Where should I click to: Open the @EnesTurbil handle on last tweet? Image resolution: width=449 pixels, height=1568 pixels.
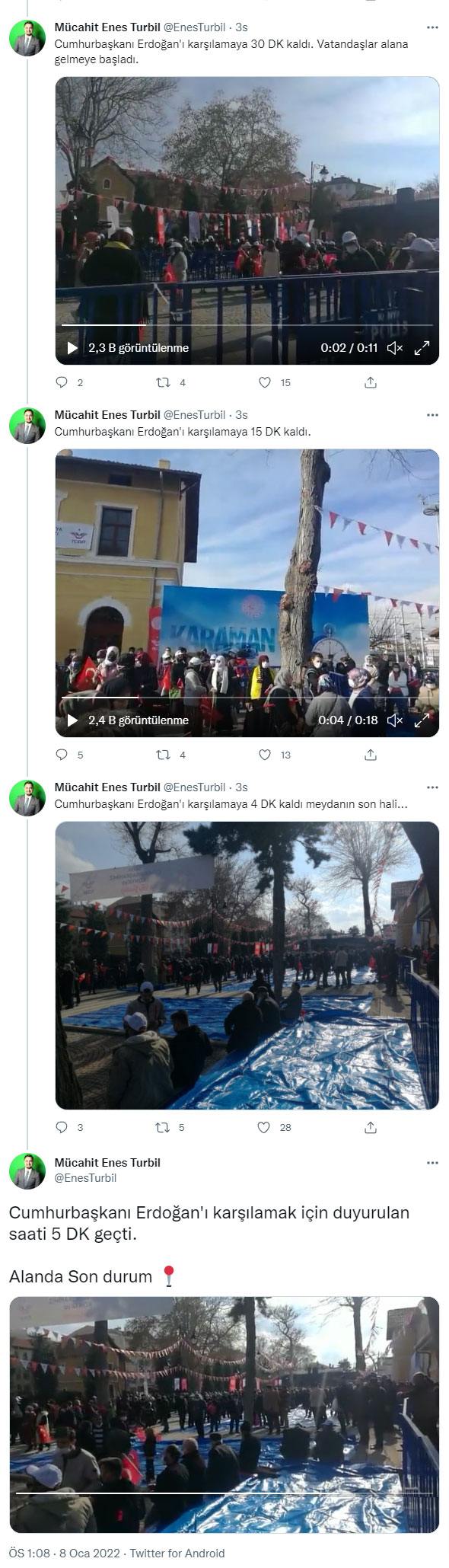click(x=85, y=1177)
